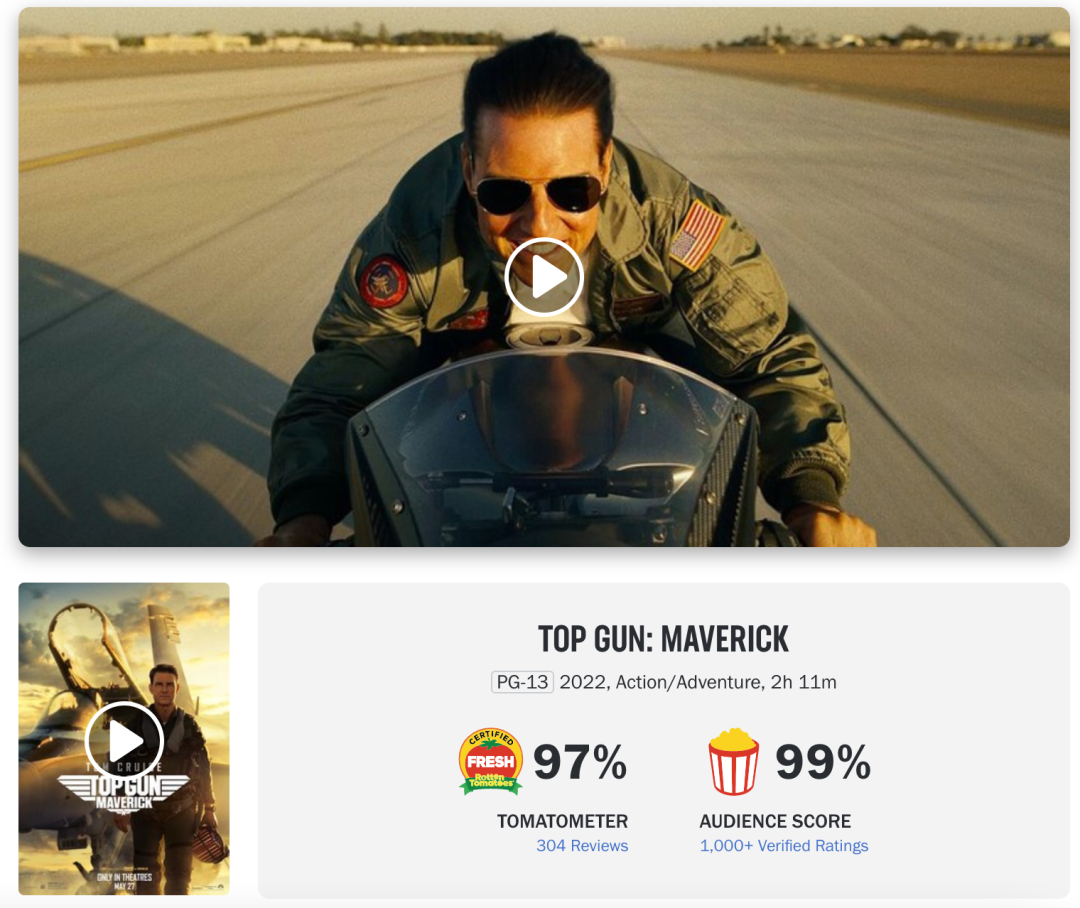Image resolution: width=1080 pixels, height=908 pixels.
Task: Click the 99% audience score value
Action: click(x=823, y=762)
